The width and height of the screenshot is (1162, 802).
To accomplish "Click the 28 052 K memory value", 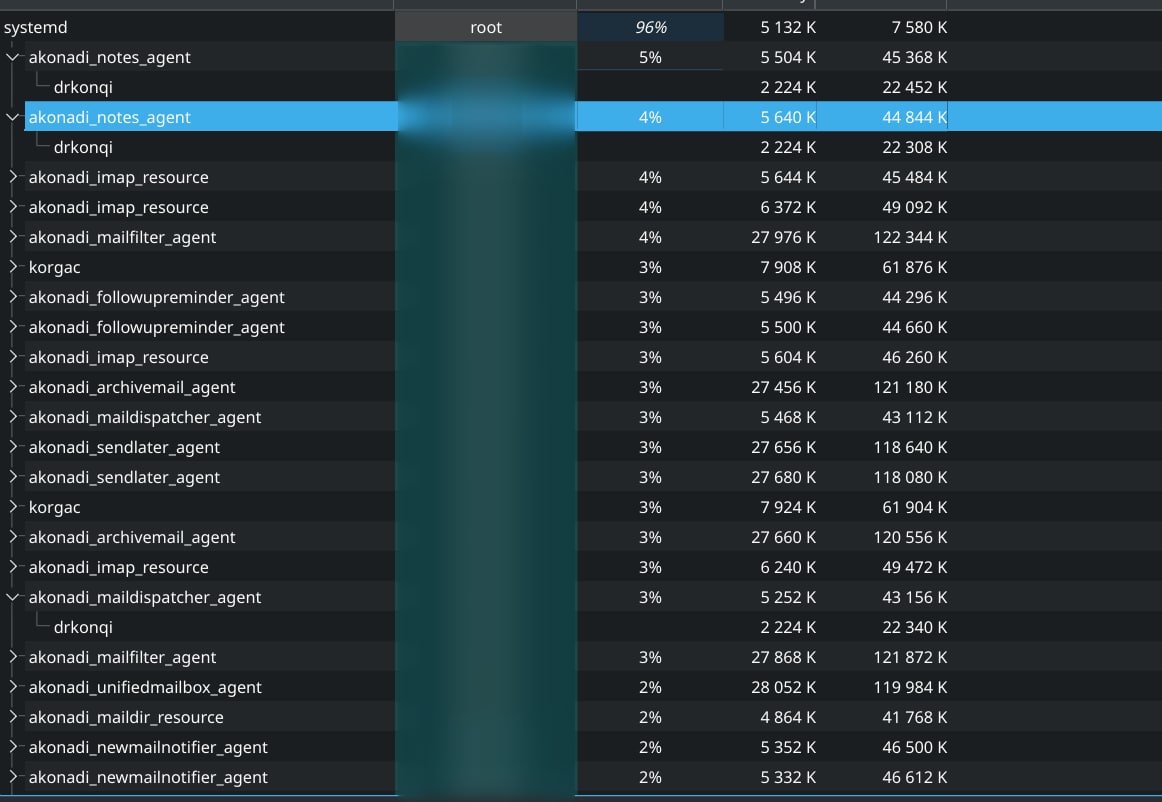I will point(783,687).
